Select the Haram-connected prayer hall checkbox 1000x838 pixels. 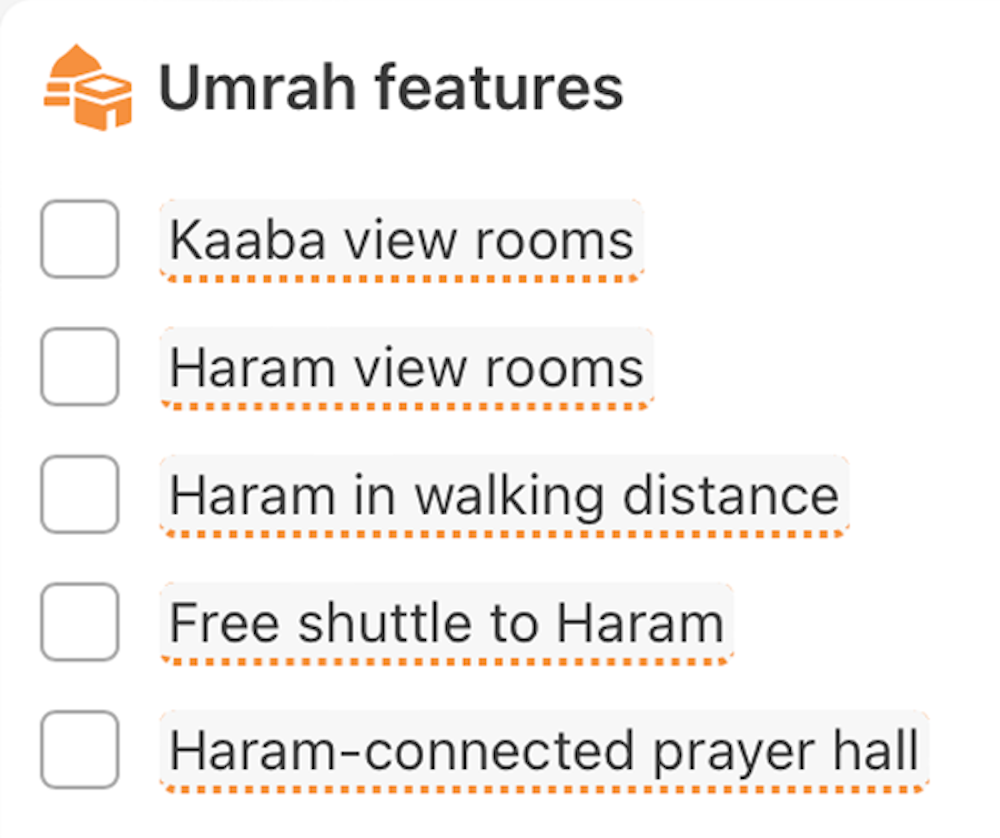coord(80,750)
